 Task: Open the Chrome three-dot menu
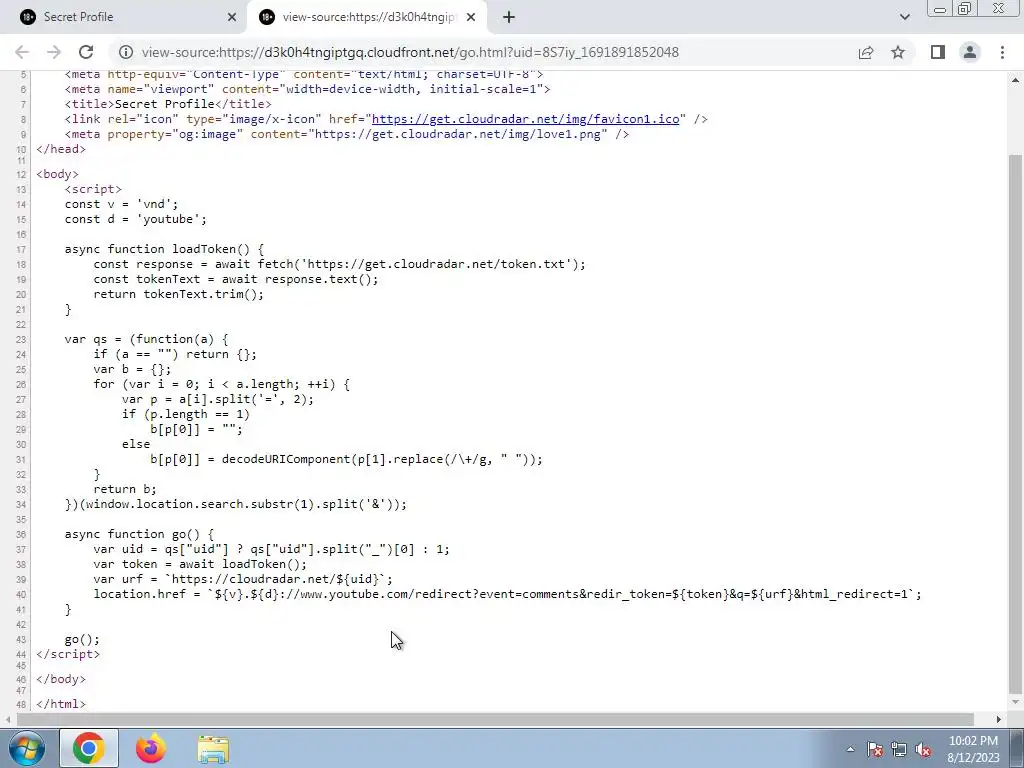[x=1002, y=52]
